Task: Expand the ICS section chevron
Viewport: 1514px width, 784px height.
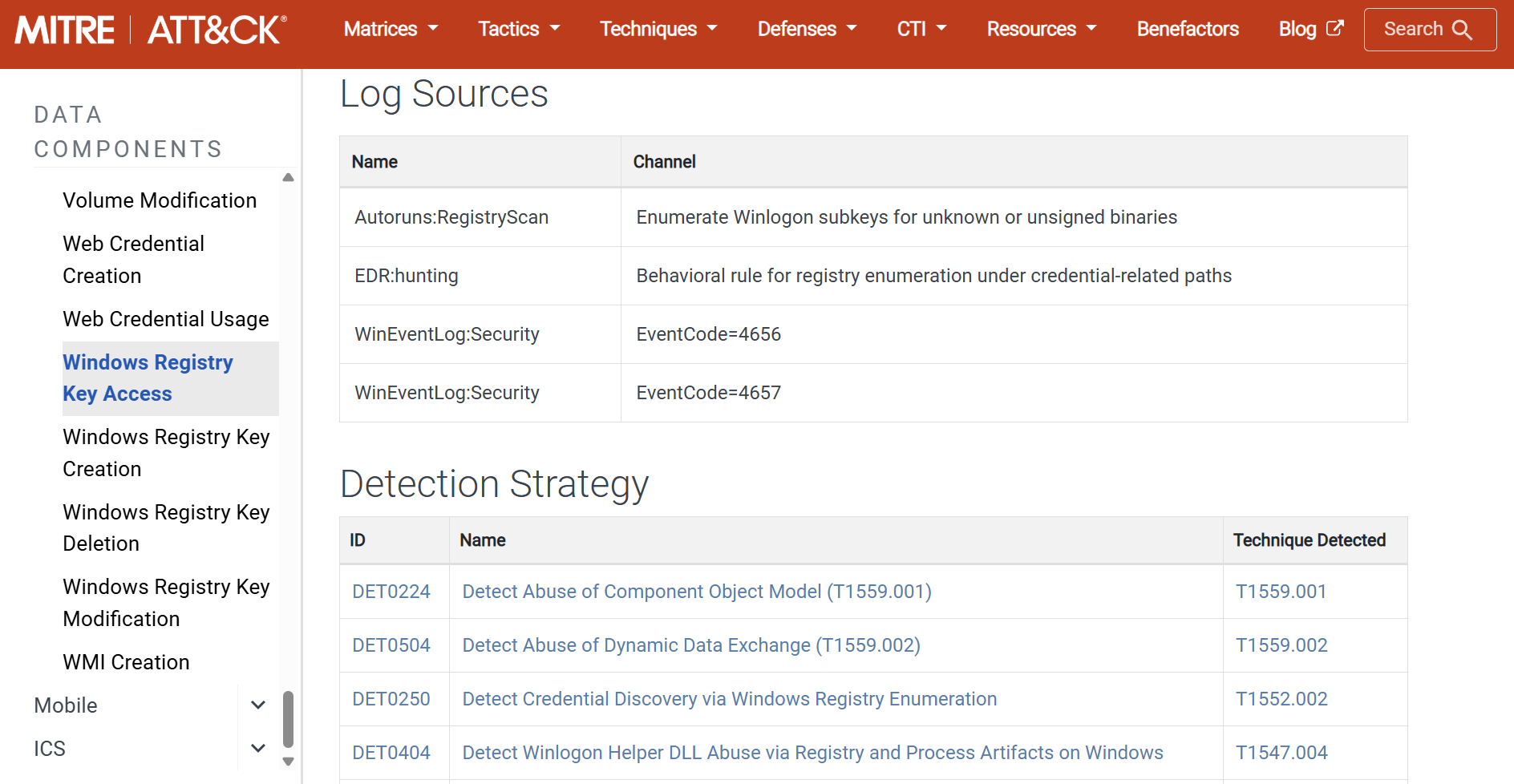Action: [258, 749]
